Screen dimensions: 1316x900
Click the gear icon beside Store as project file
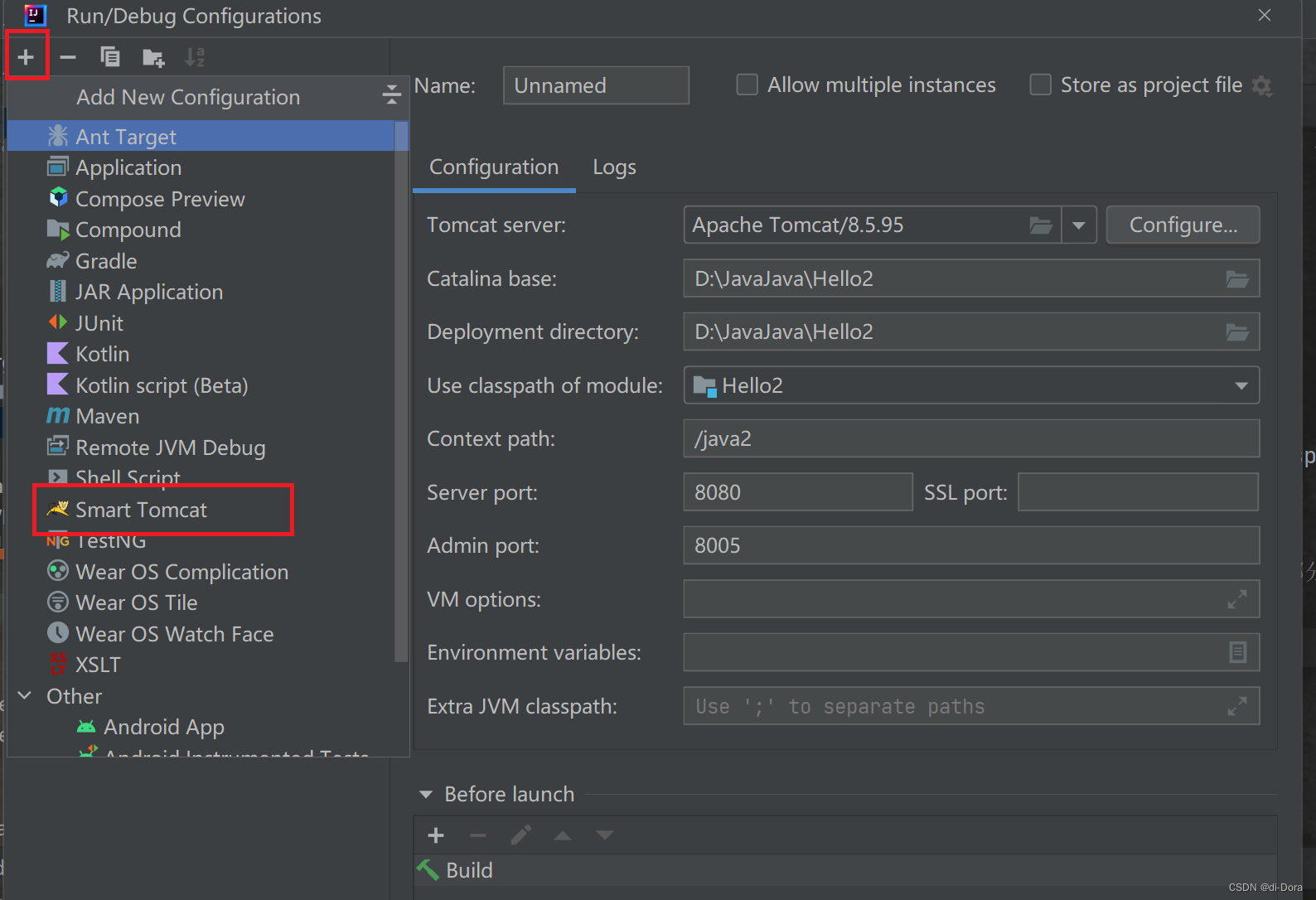point(1261,85)
